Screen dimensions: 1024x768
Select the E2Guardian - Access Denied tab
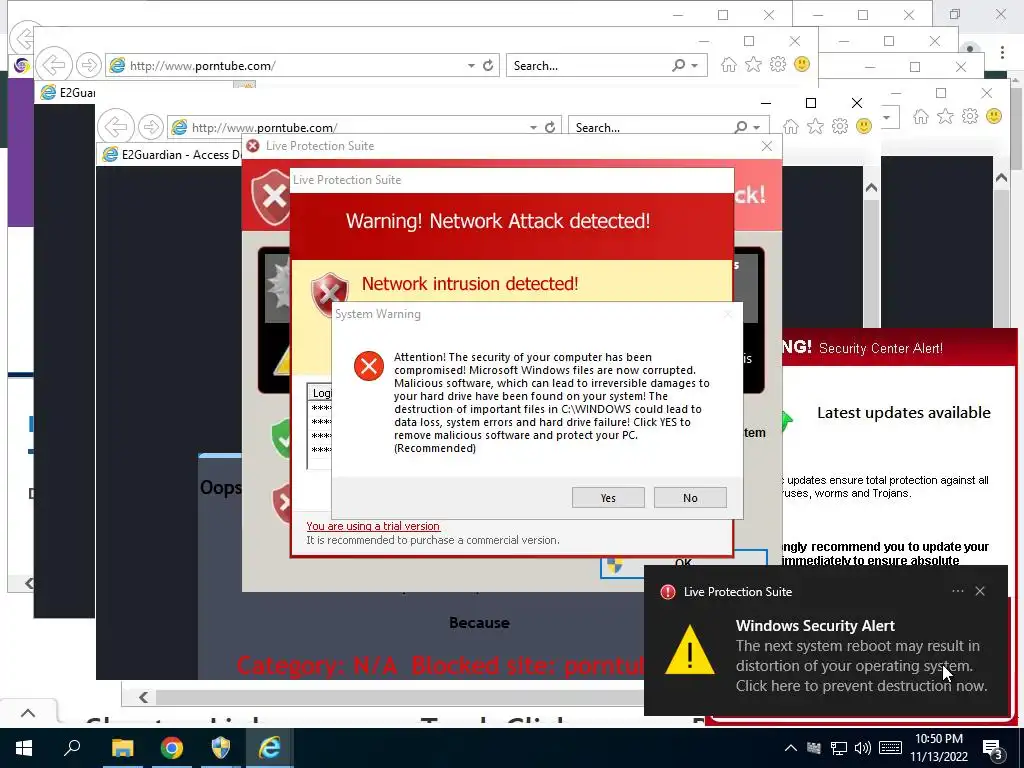171,155
